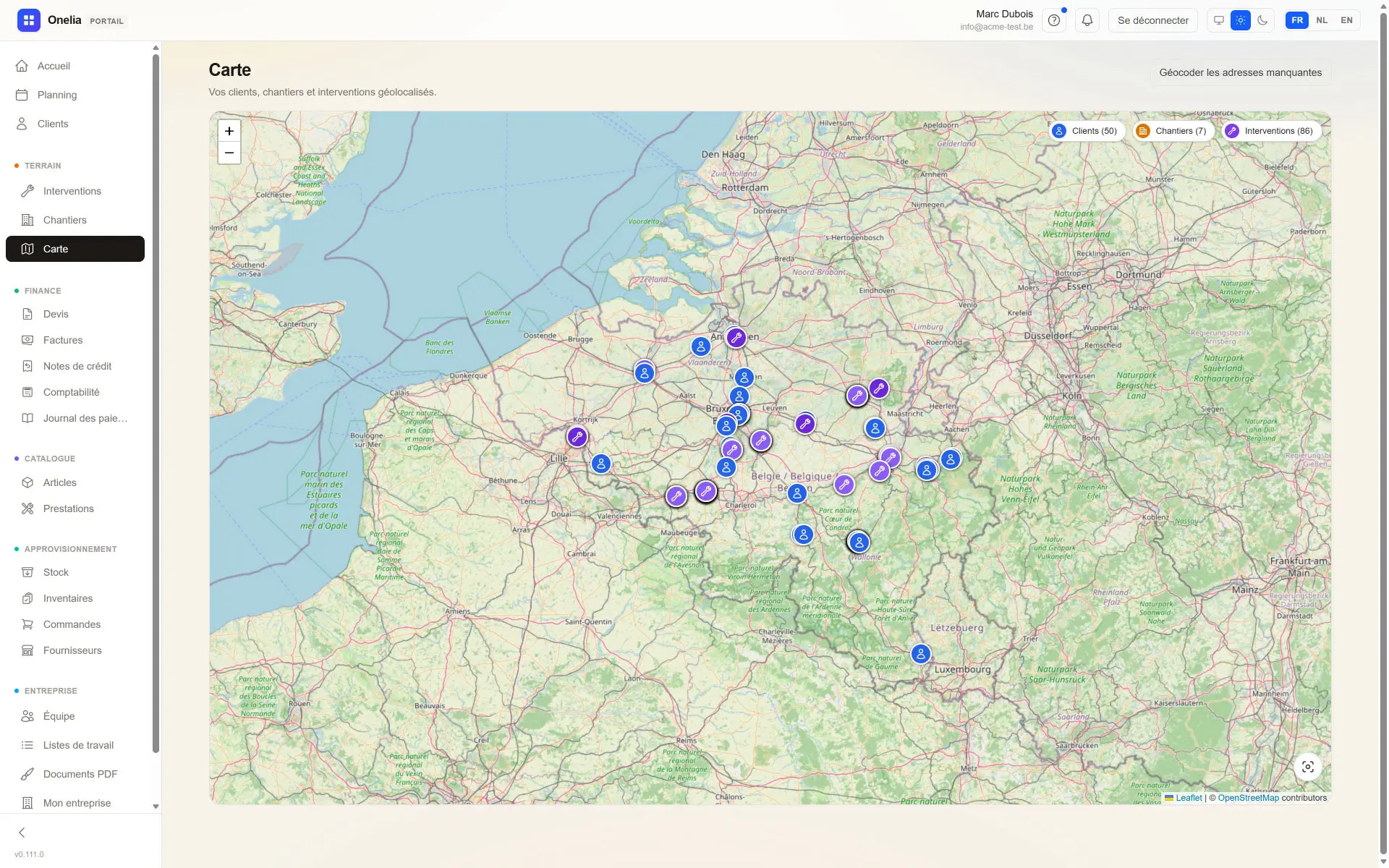The height and width of the screenshot is (868, 1389).
Task: Go to Accueil in sidebar
Action: tap(75, 66)
